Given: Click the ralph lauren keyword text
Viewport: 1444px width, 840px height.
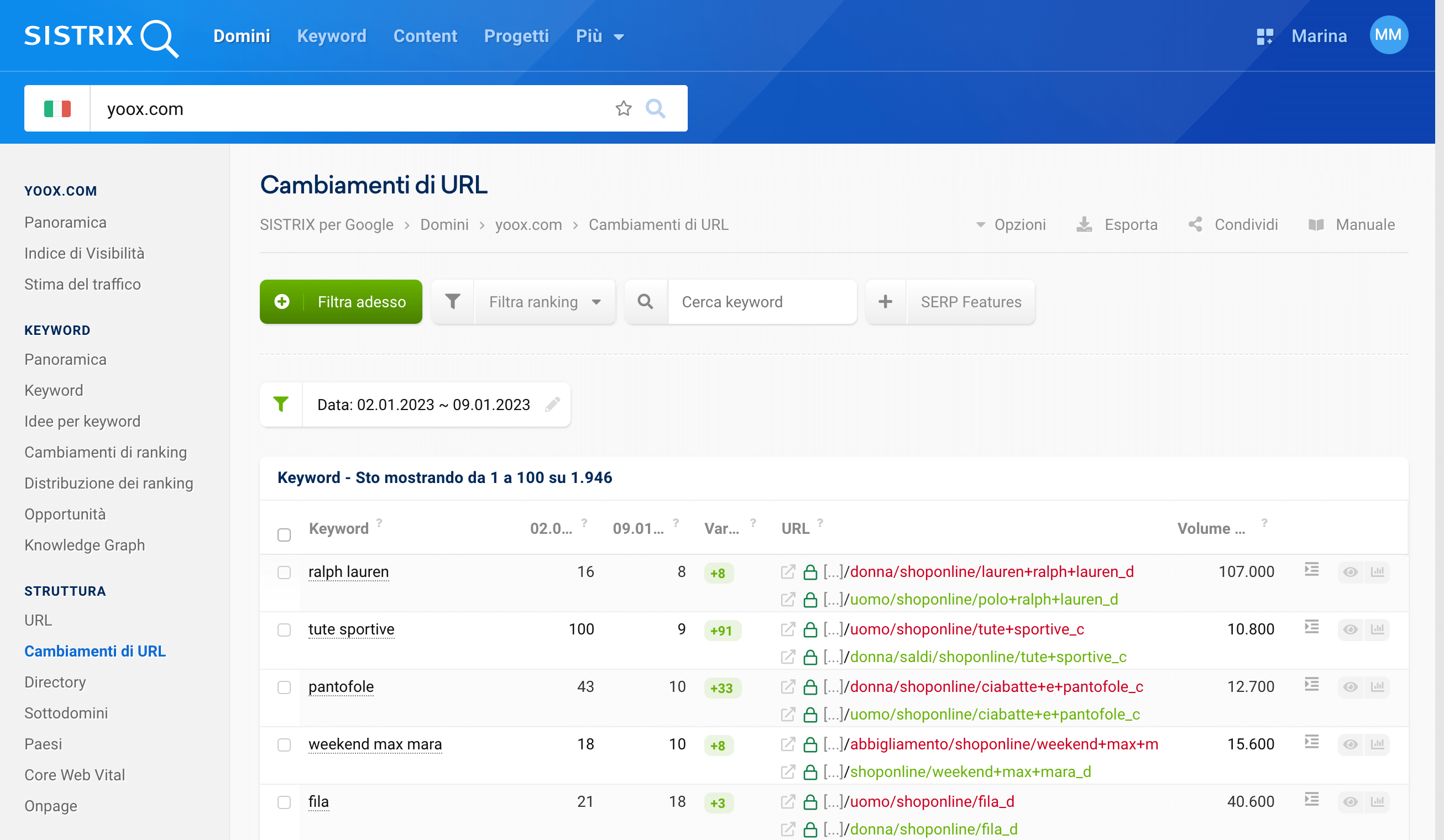Looking at the screenshot, I should 348,572.
